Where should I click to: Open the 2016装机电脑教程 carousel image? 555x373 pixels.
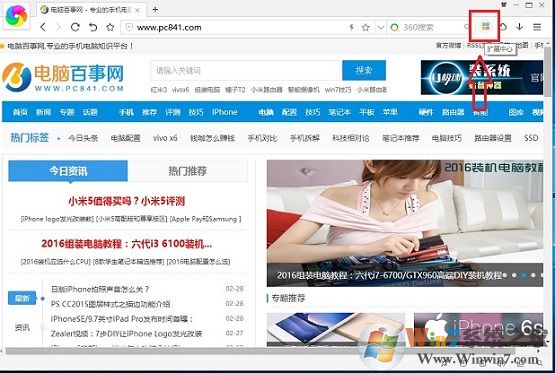(x=405, y=223)
